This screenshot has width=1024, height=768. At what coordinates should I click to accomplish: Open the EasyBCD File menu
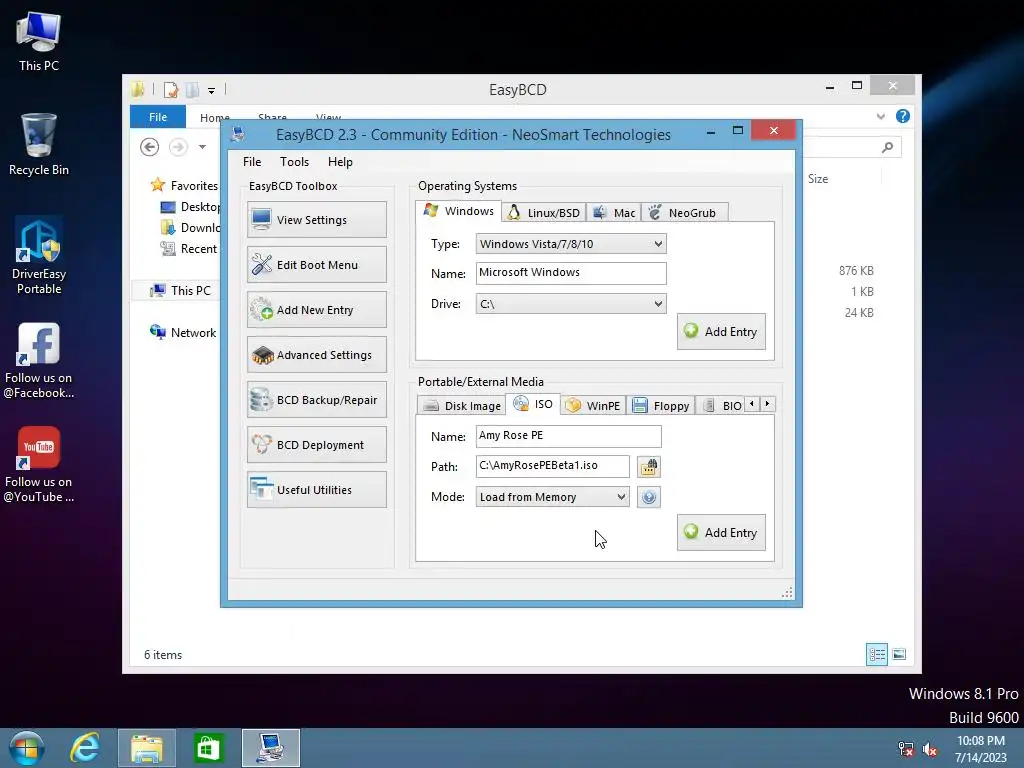click(252, 162)
